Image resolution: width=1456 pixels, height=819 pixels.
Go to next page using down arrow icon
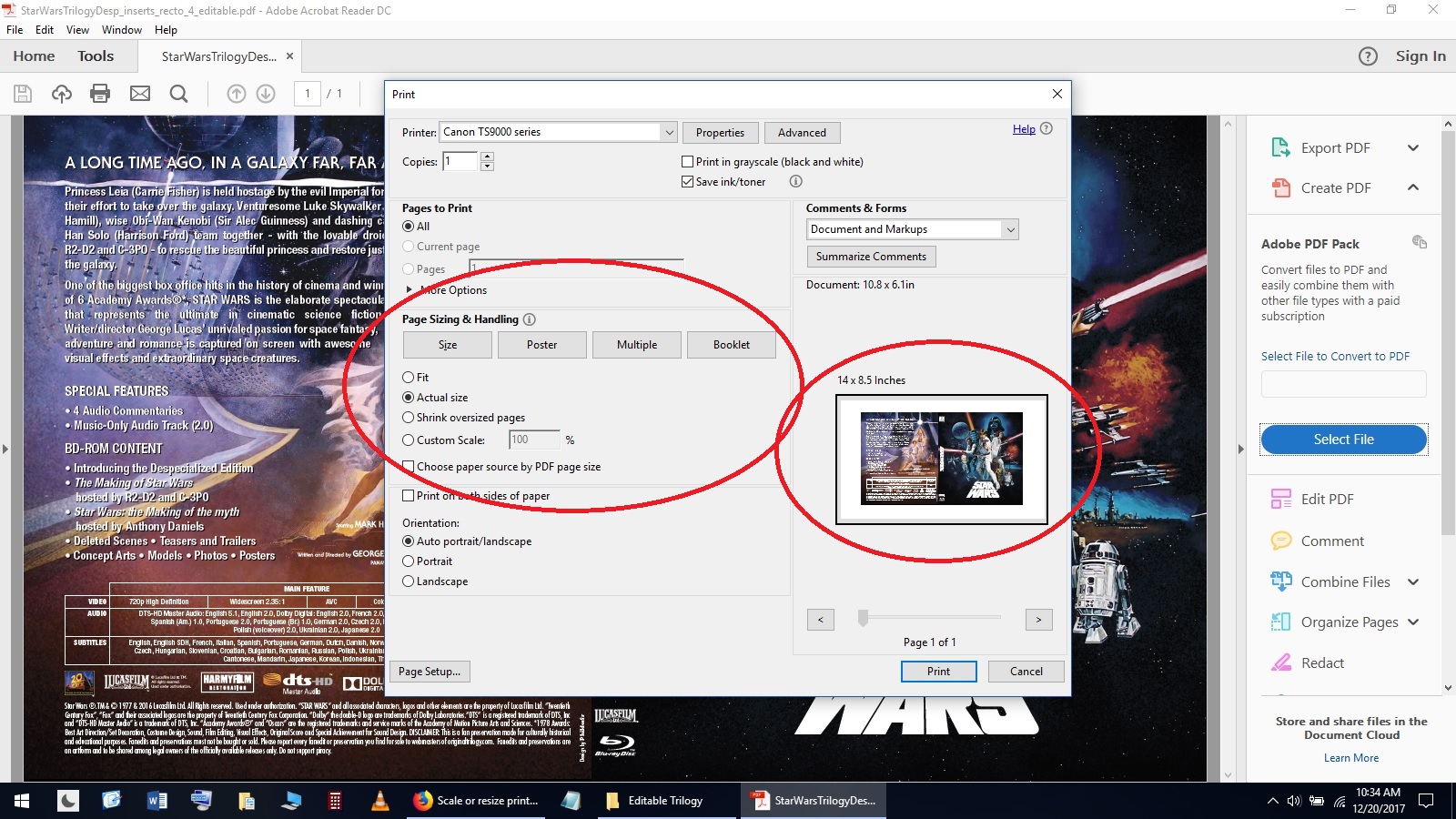(x=266, y=94)
